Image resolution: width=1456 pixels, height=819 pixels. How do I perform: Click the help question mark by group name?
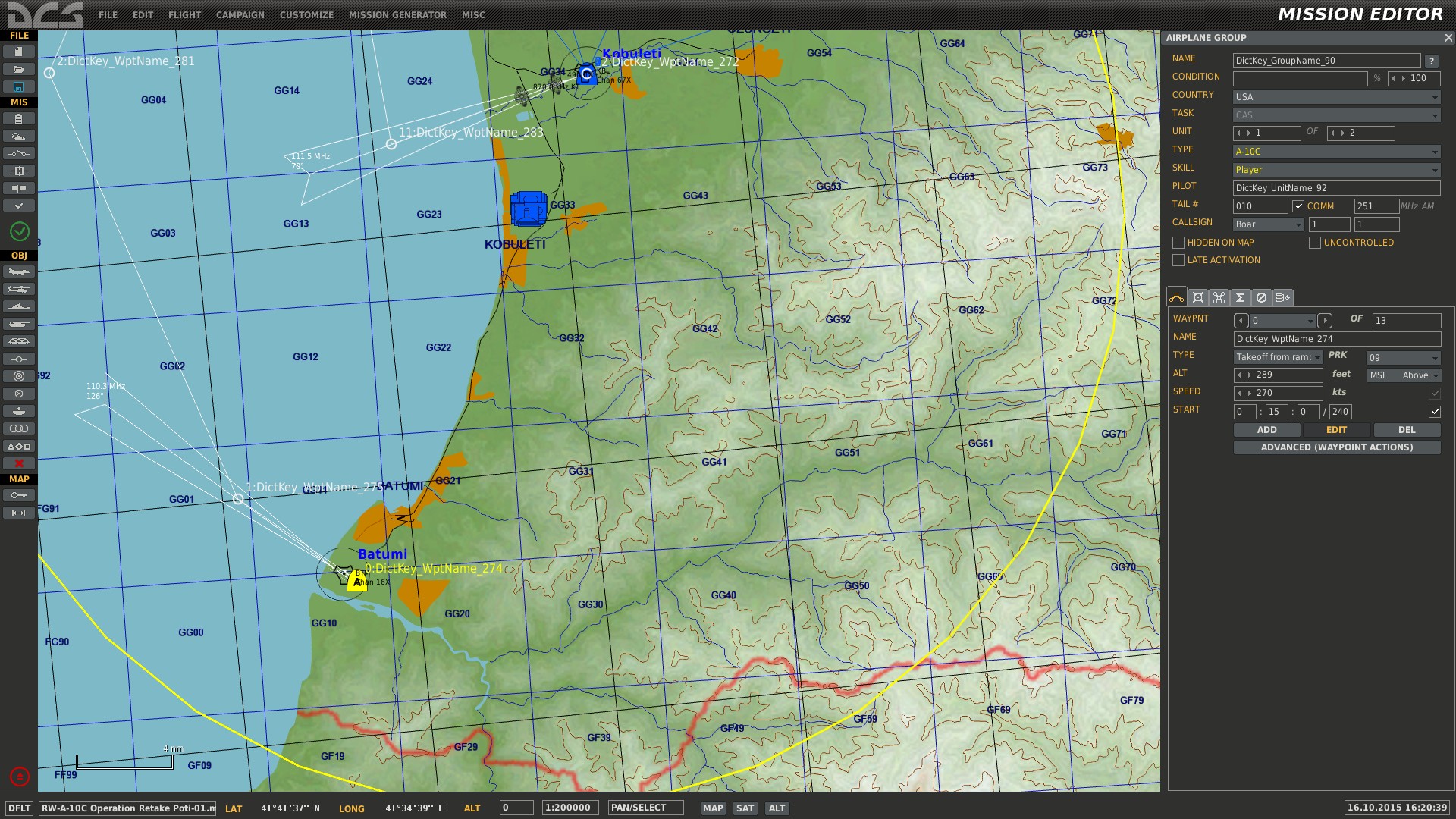point(1431,61)
